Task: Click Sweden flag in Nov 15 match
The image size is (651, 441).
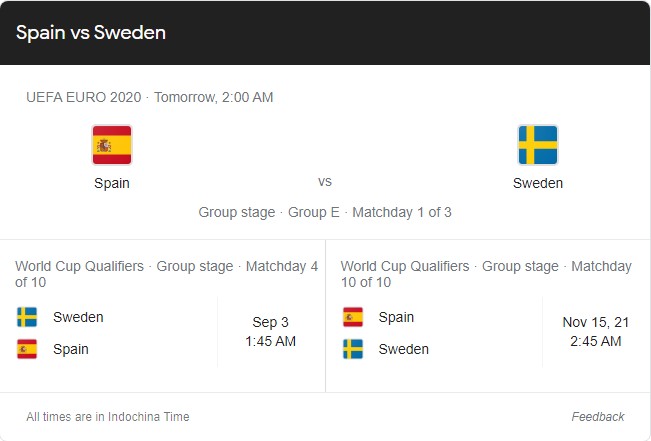Action: (353, 349)
